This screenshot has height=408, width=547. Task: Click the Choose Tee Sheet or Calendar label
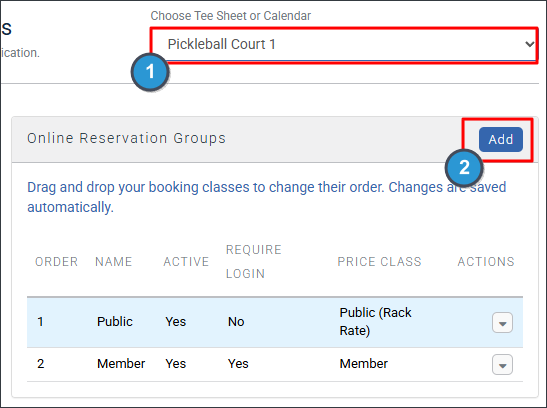pyautogui.click(x=231, y=16)
